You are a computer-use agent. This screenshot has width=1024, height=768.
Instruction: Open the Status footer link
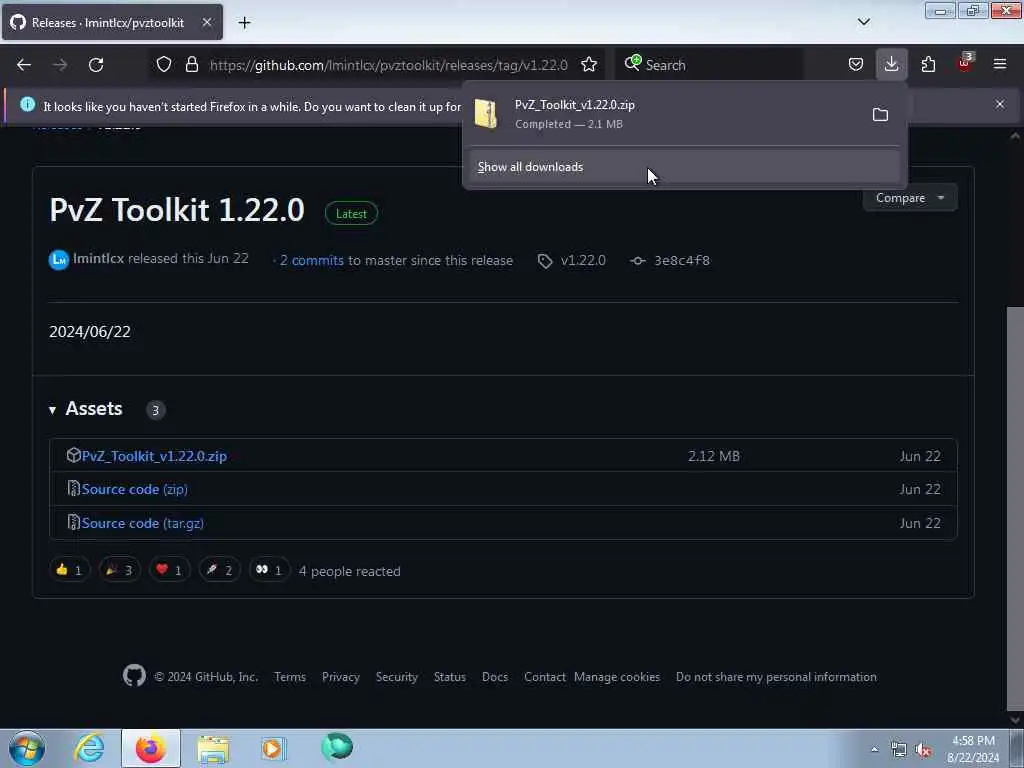tap(450, 677)
